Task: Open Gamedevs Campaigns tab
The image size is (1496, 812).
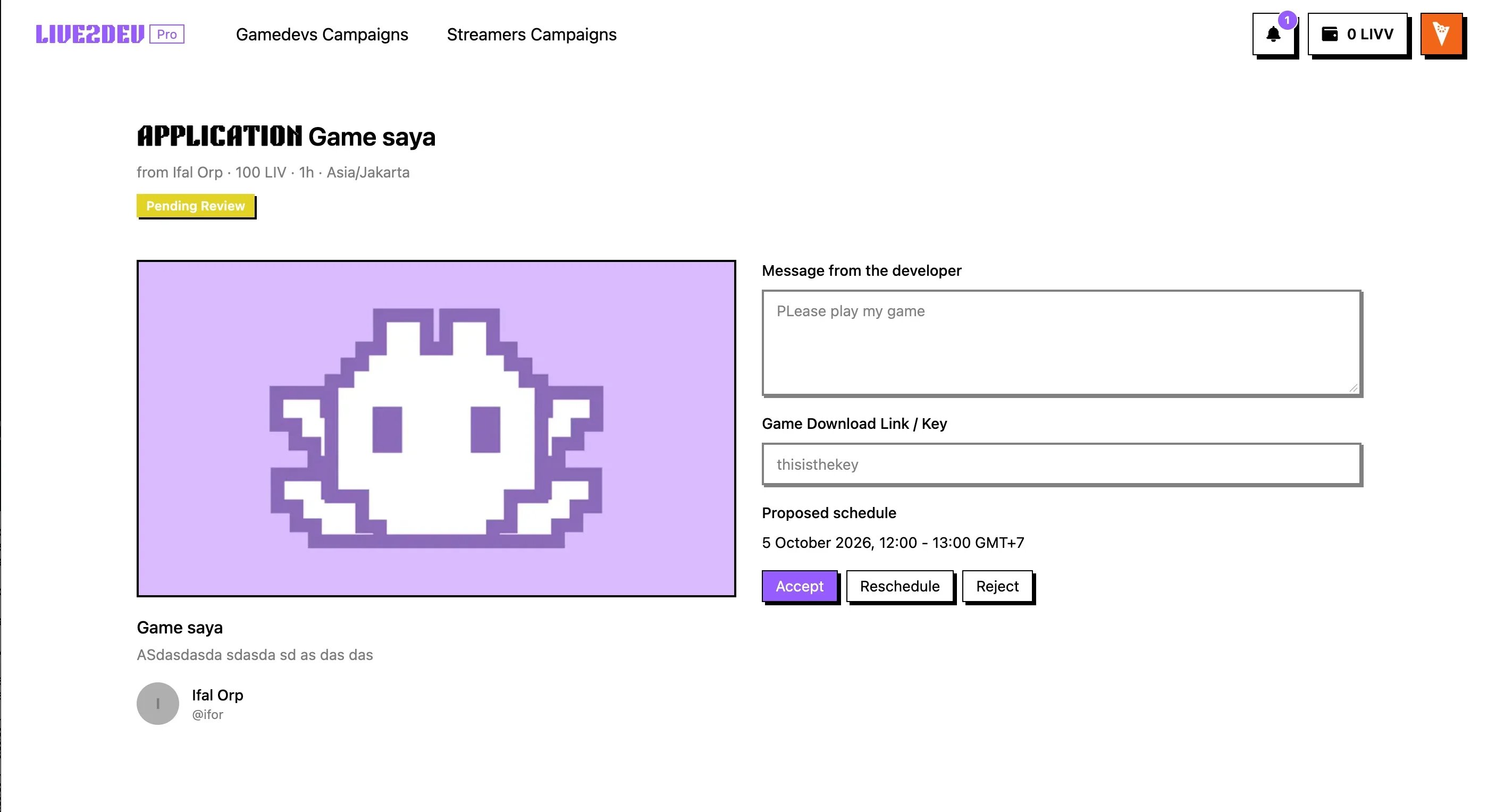Action: click(322, 35)
